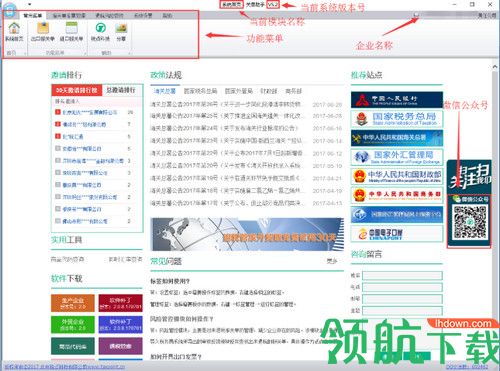Click the share (分享) picture icon
This screenshot has height=371, width=500.
pyautogui.click(x=121, y=32)
